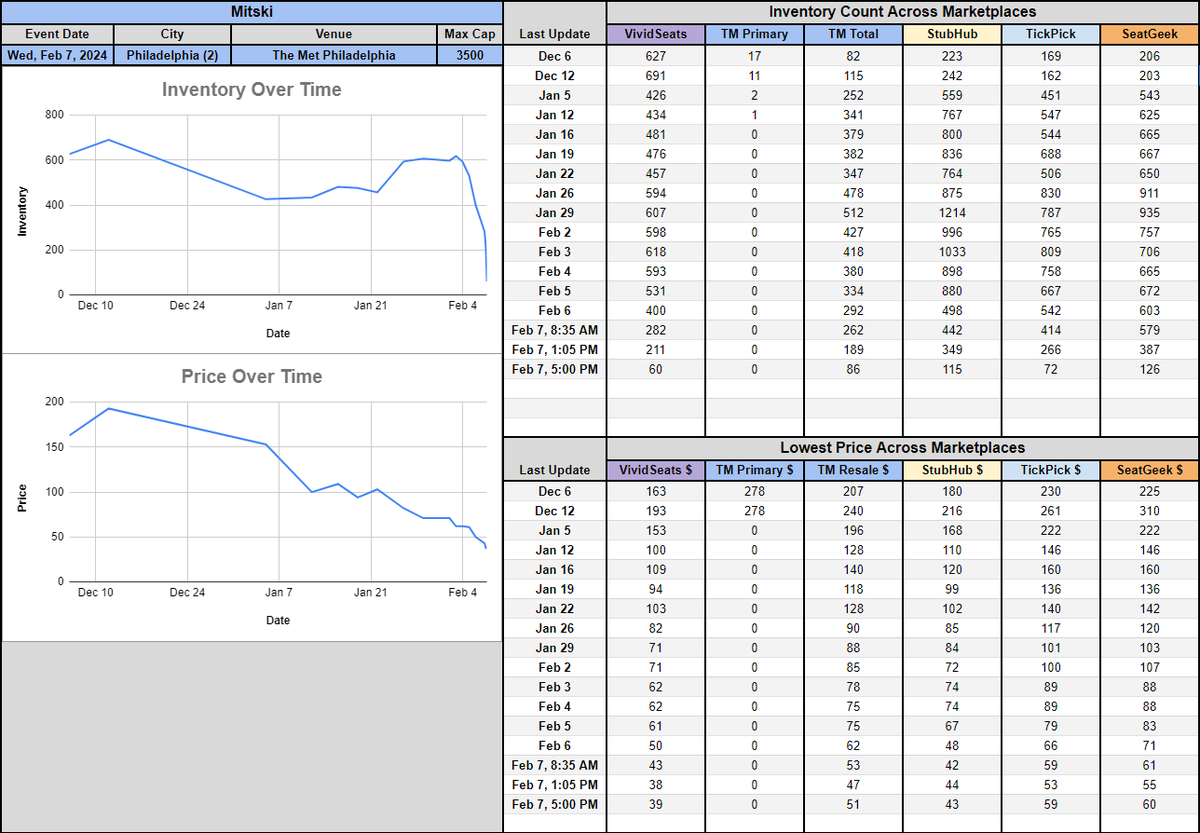
Task: Click Last Update header in inventory table
Action: [554, 34]
